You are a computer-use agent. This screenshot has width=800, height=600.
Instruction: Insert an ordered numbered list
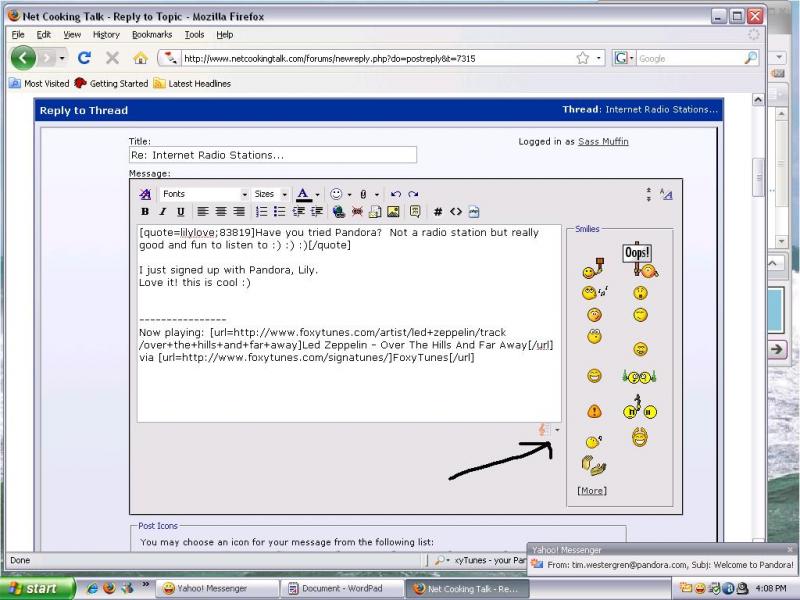pos(261,212)
